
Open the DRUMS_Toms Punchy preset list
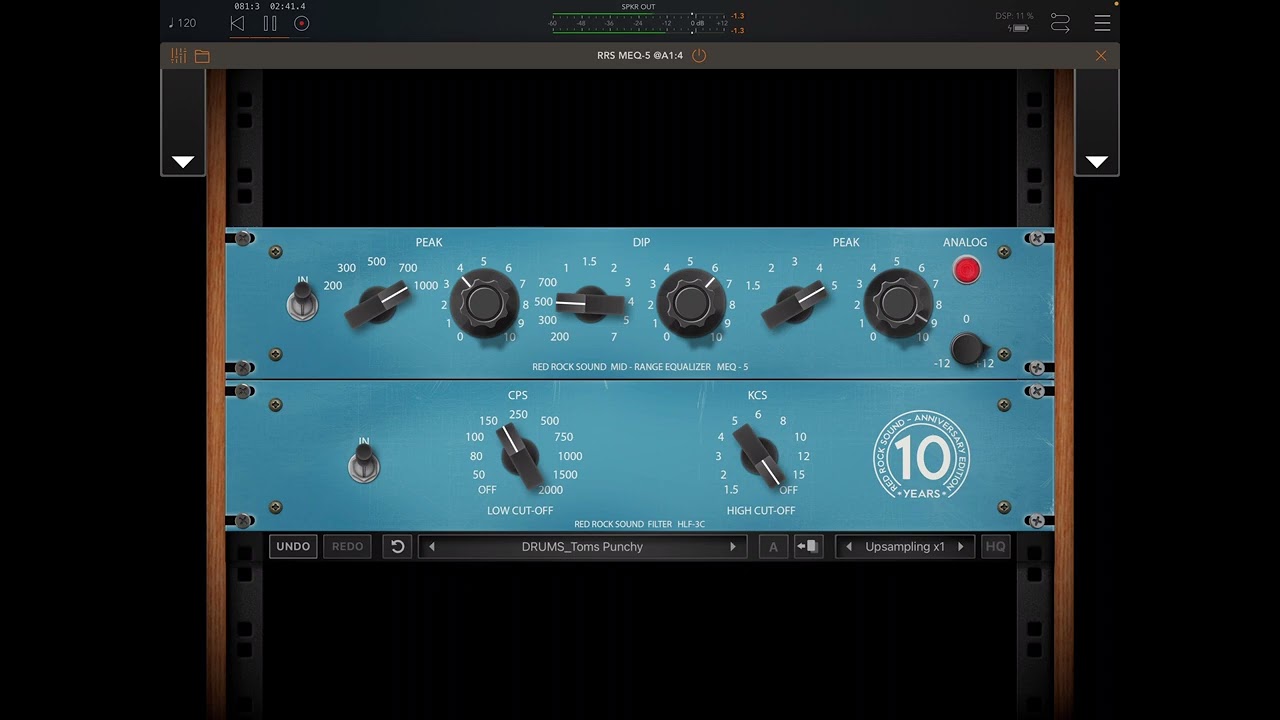(582, 547)
